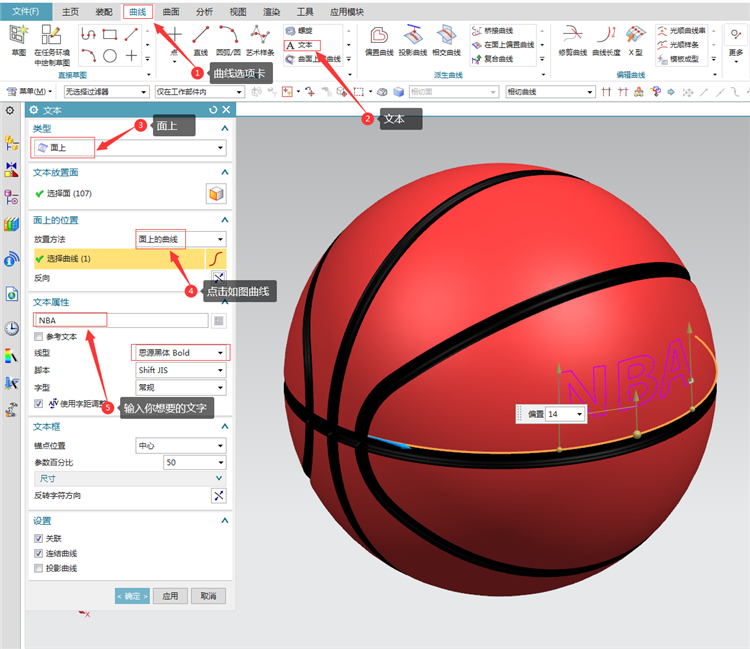Select the sketch arc tool

point(88,56)
